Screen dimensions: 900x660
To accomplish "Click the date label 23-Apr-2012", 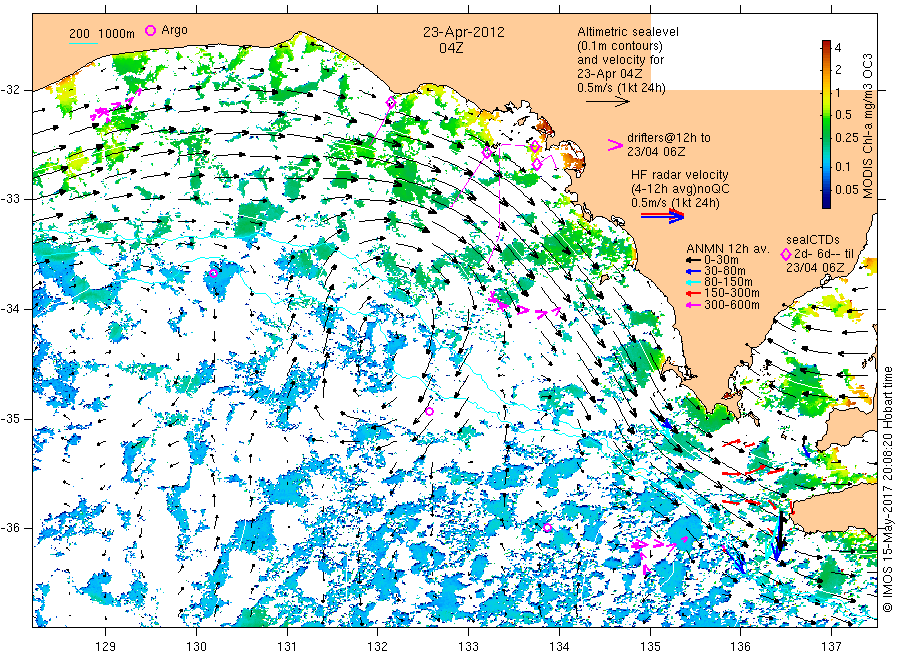I will pos(464,32).
